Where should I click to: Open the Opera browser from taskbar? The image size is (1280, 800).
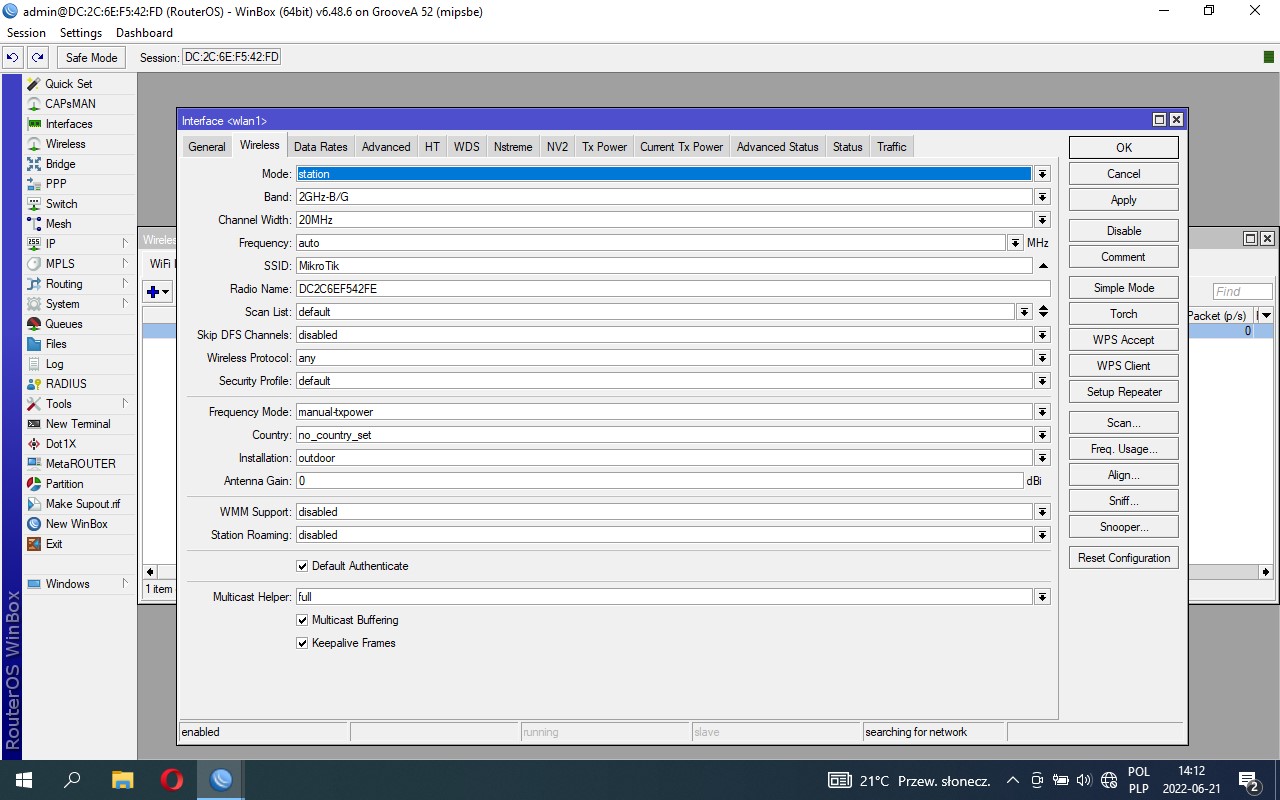pos(172,780)
